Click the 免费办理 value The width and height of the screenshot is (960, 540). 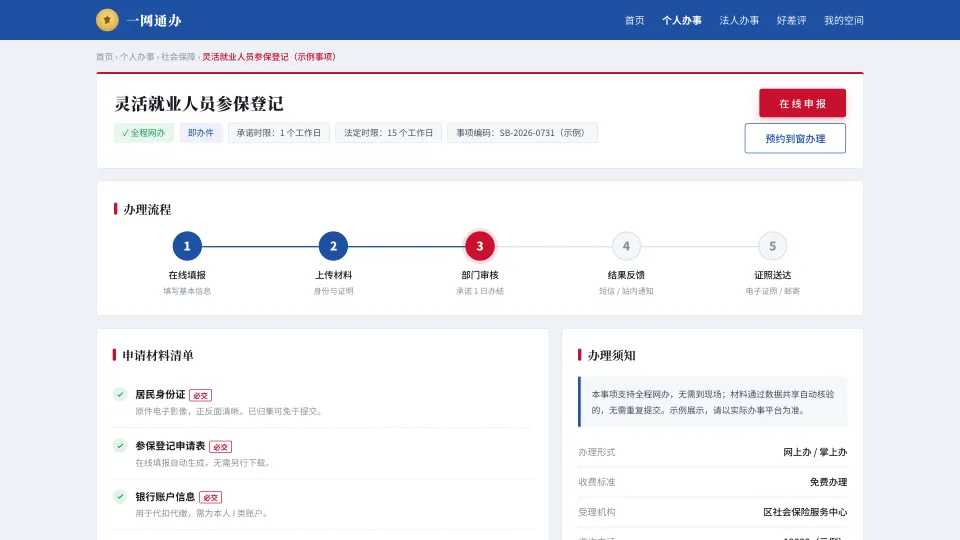pyautogui.click(x=828, y=482)
